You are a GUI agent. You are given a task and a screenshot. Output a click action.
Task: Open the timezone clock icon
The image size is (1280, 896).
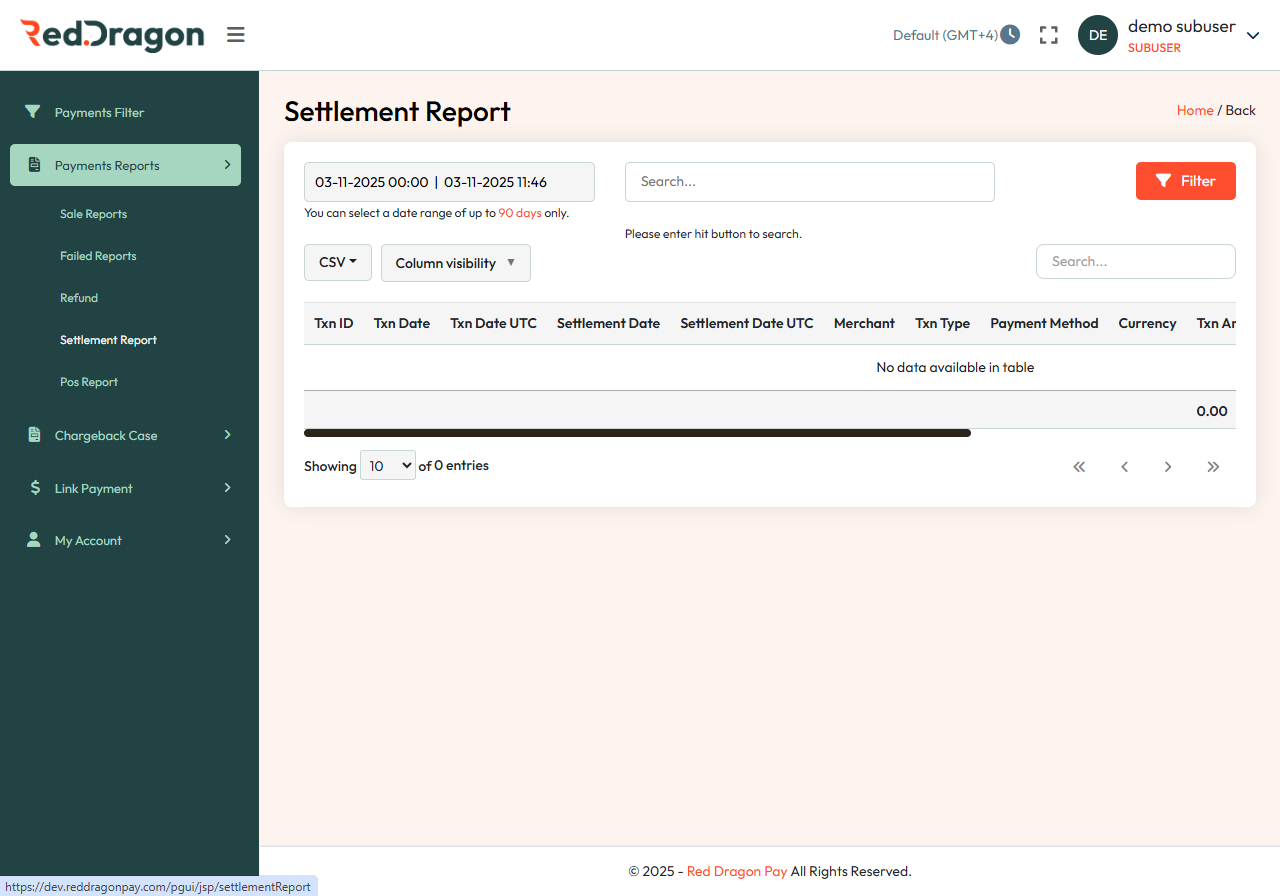(1010, 34)
